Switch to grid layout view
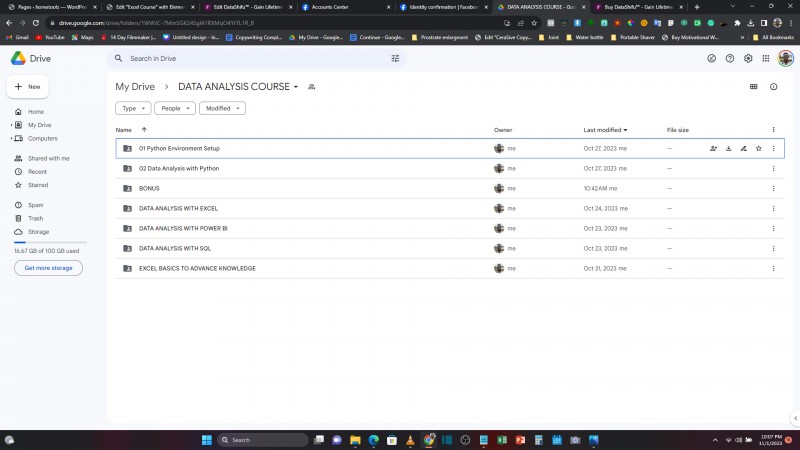This screenshot has height=450, width=800. click(754, 87)
